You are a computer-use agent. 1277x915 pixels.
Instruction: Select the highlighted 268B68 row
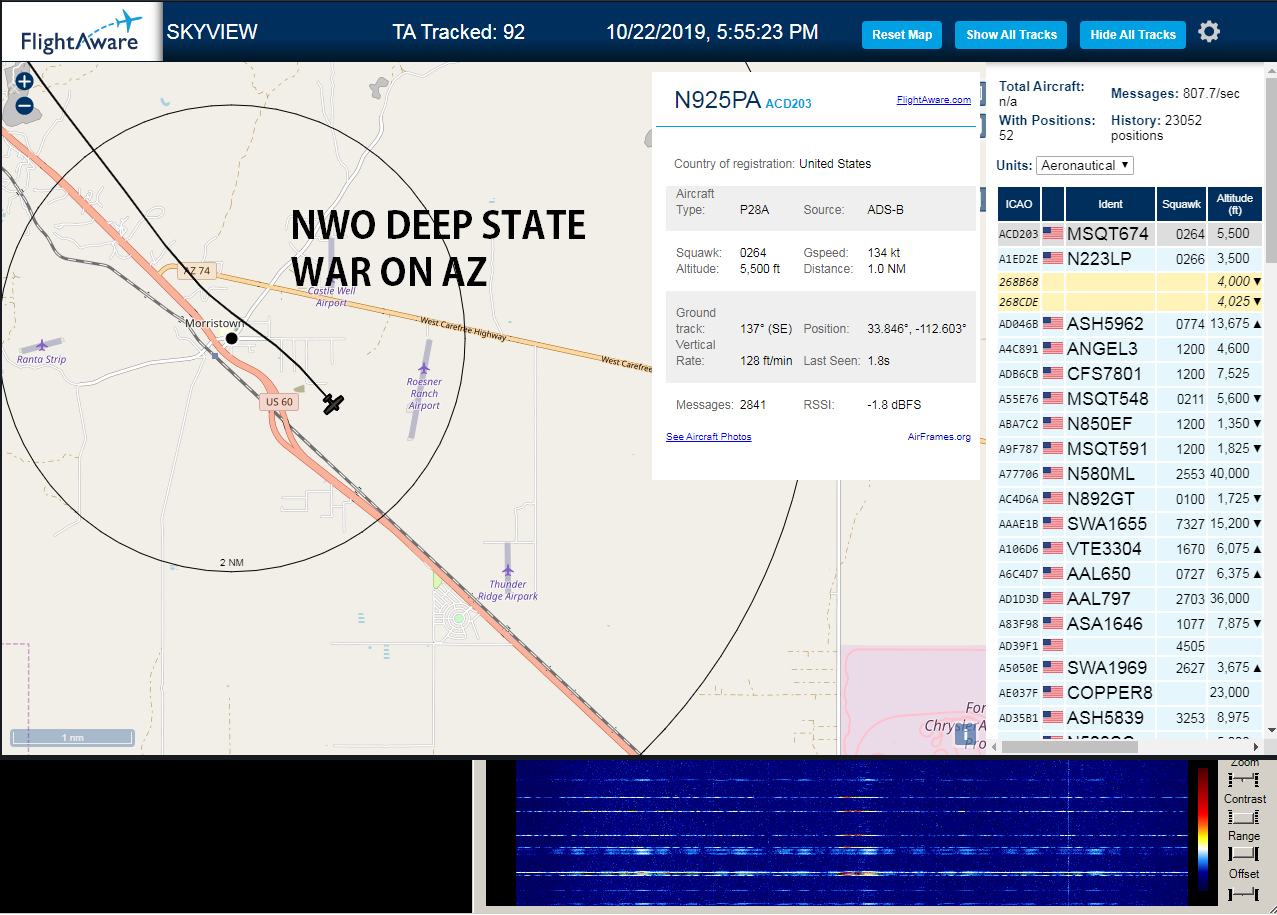pos(1130,282)
